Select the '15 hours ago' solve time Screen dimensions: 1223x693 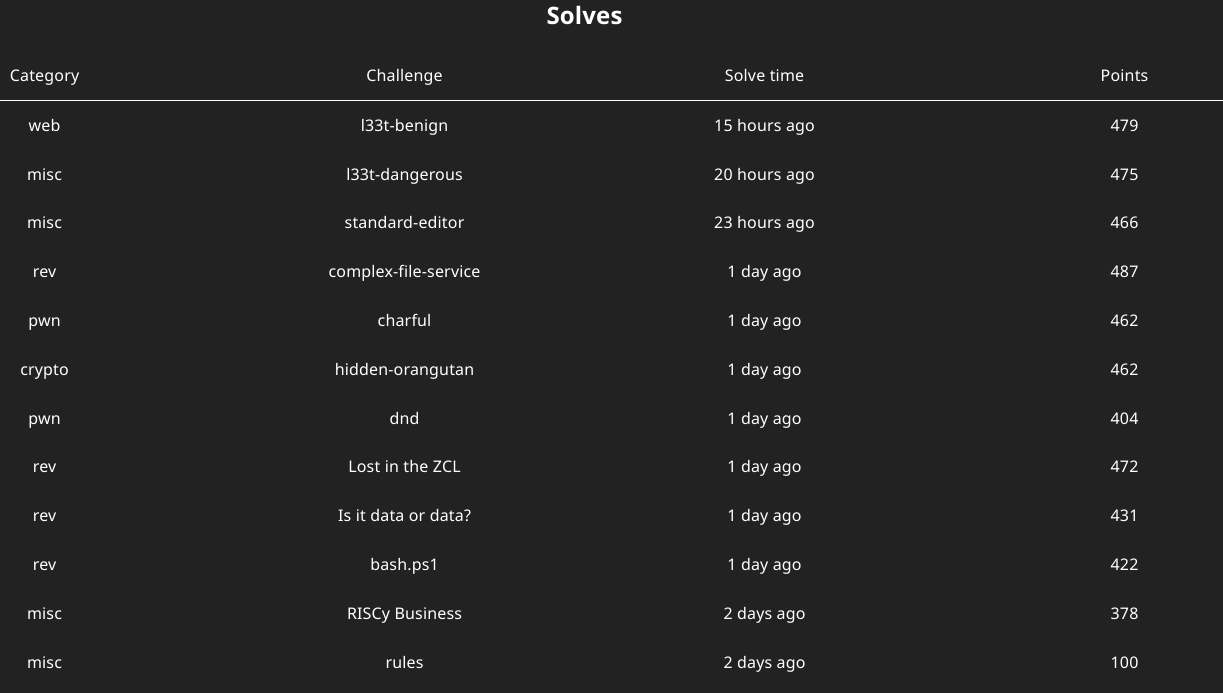764,125
